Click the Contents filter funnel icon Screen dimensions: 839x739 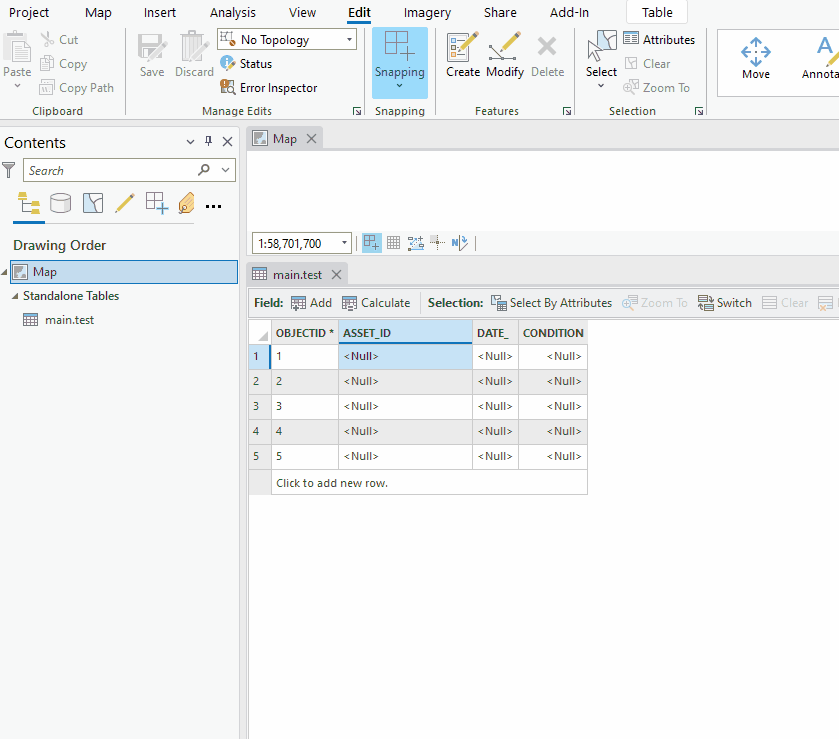(x=9, y=170)
